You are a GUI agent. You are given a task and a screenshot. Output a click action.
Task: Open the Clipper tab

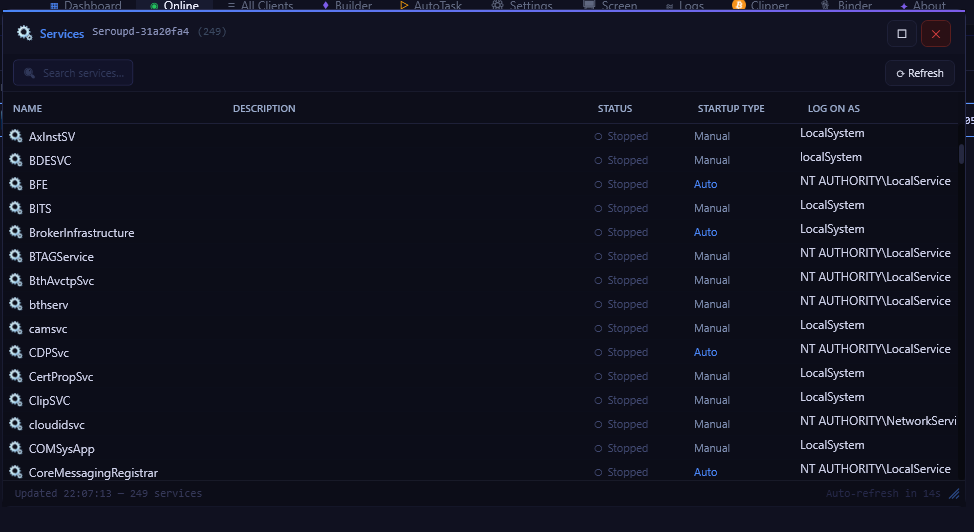760,6
